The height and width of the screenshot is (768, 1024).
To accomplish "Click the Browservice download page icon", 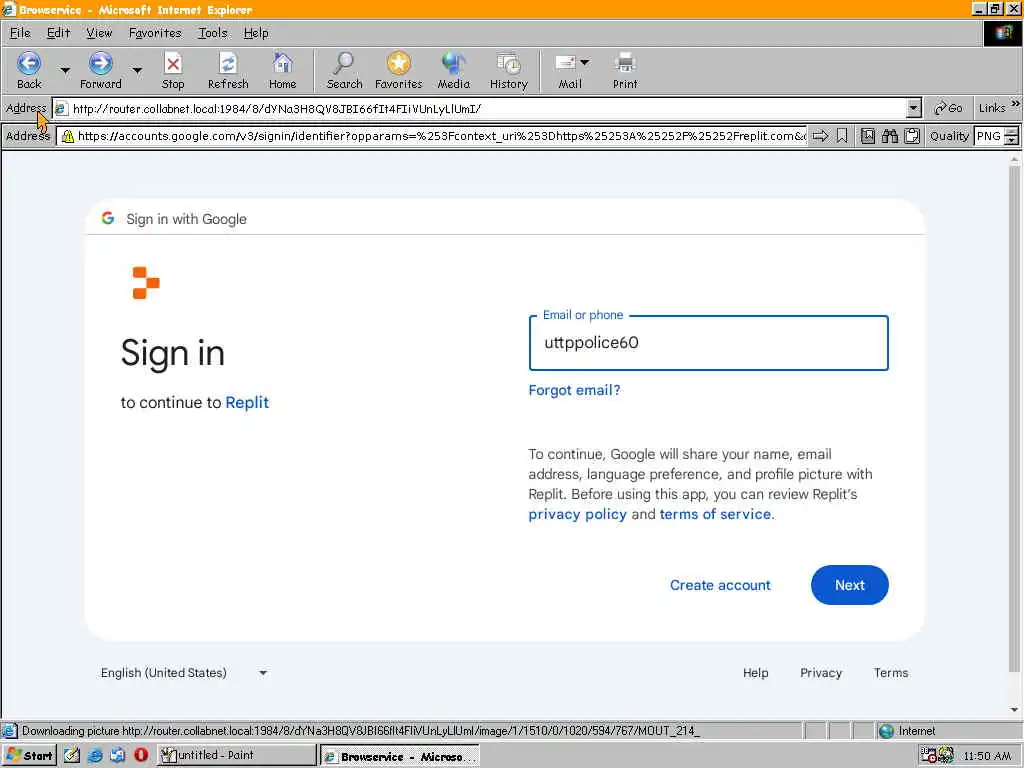I will point(868,136).
